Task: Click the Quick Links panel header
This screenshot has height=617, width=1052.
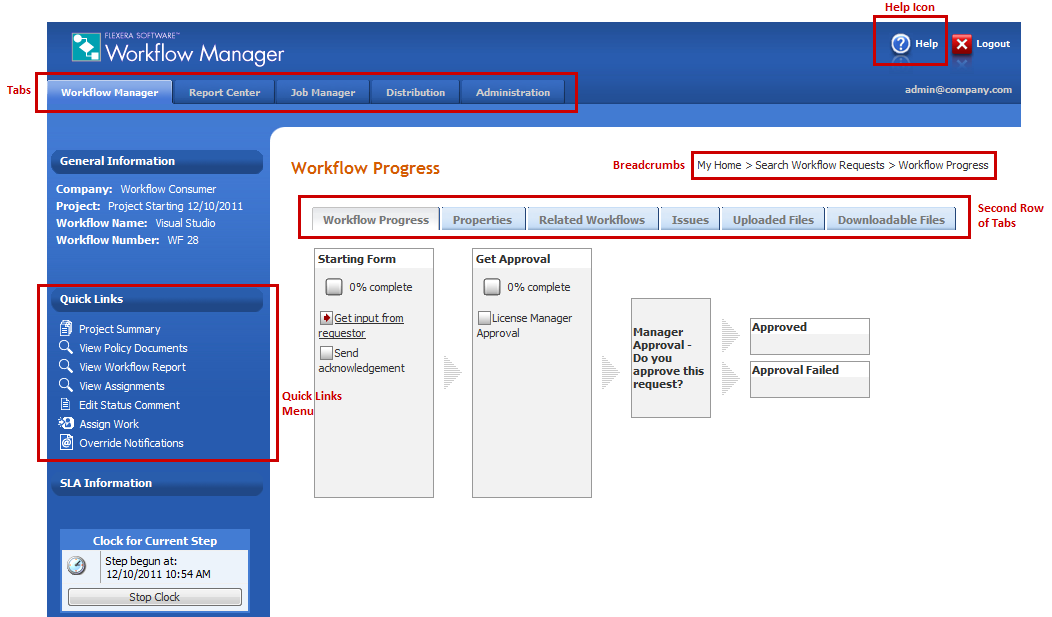Action: (157, 299)
